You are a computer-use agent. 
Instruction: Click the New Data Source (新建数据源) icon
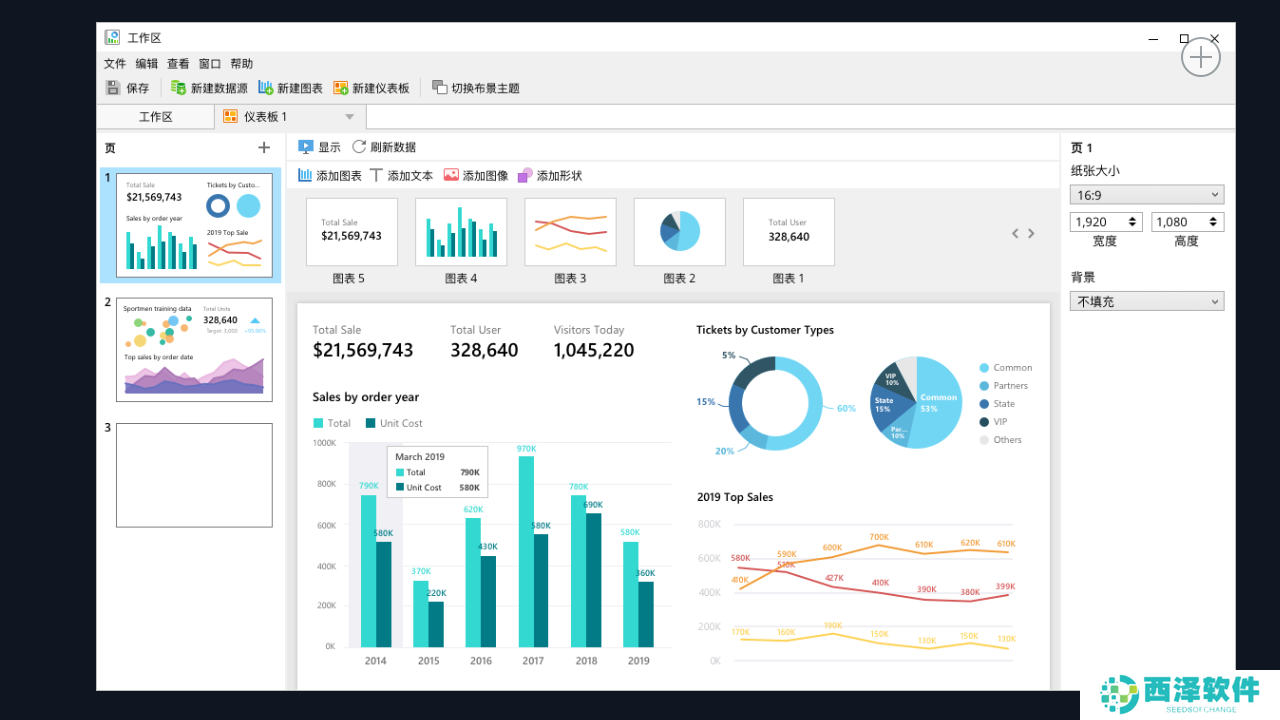[178, 88]
